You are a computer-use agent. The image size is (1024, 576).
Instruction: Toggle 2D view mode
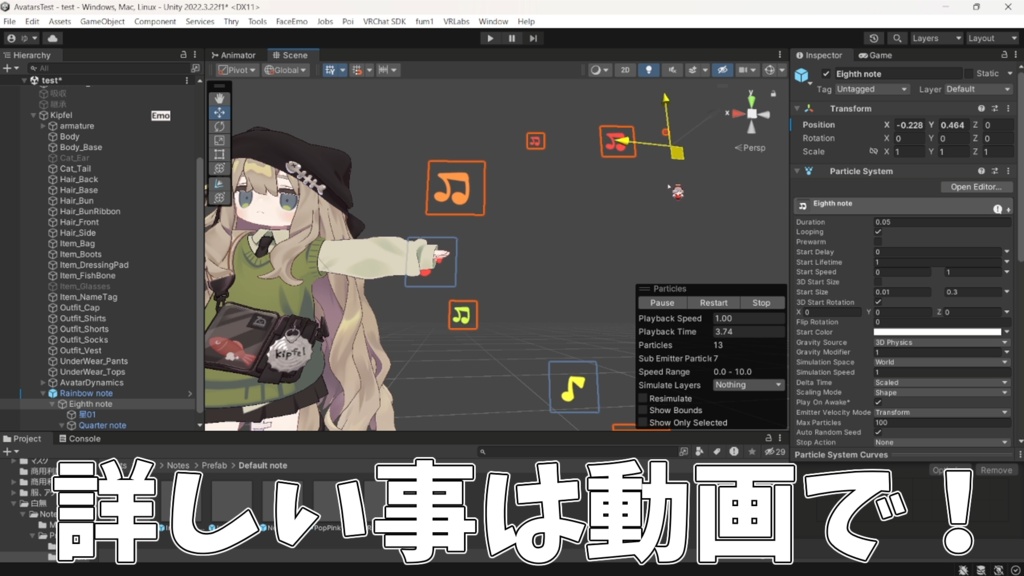pos(625,70)
